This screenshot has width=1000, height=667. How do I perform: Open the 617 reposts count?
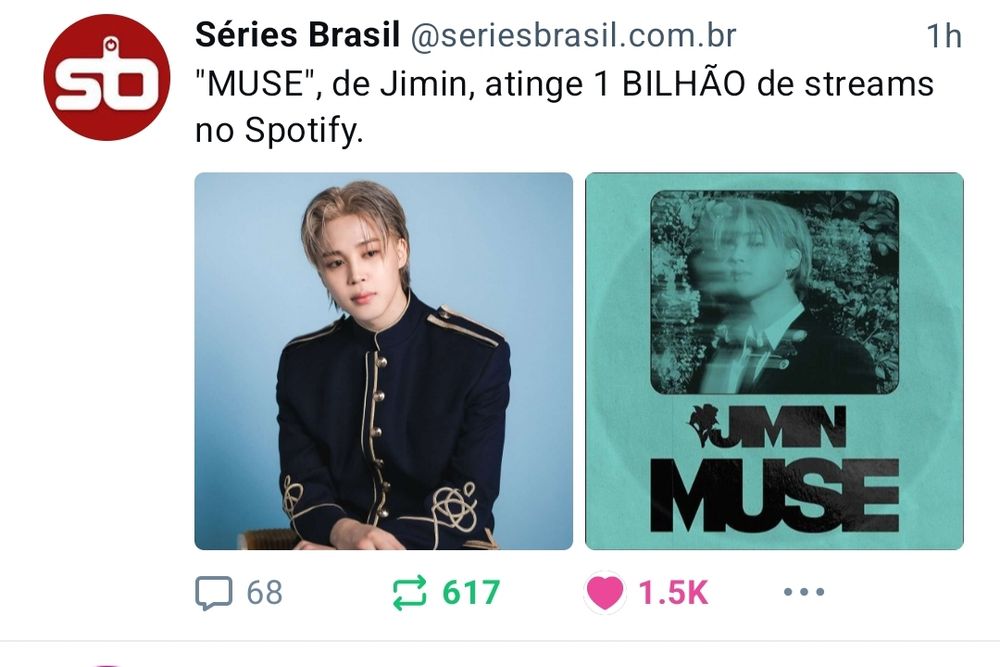(x=471, y=592)
